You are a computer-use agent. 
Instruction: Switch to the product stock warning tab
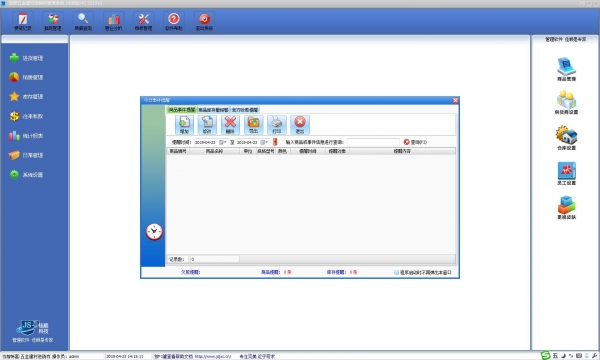[x=214, y=110]
